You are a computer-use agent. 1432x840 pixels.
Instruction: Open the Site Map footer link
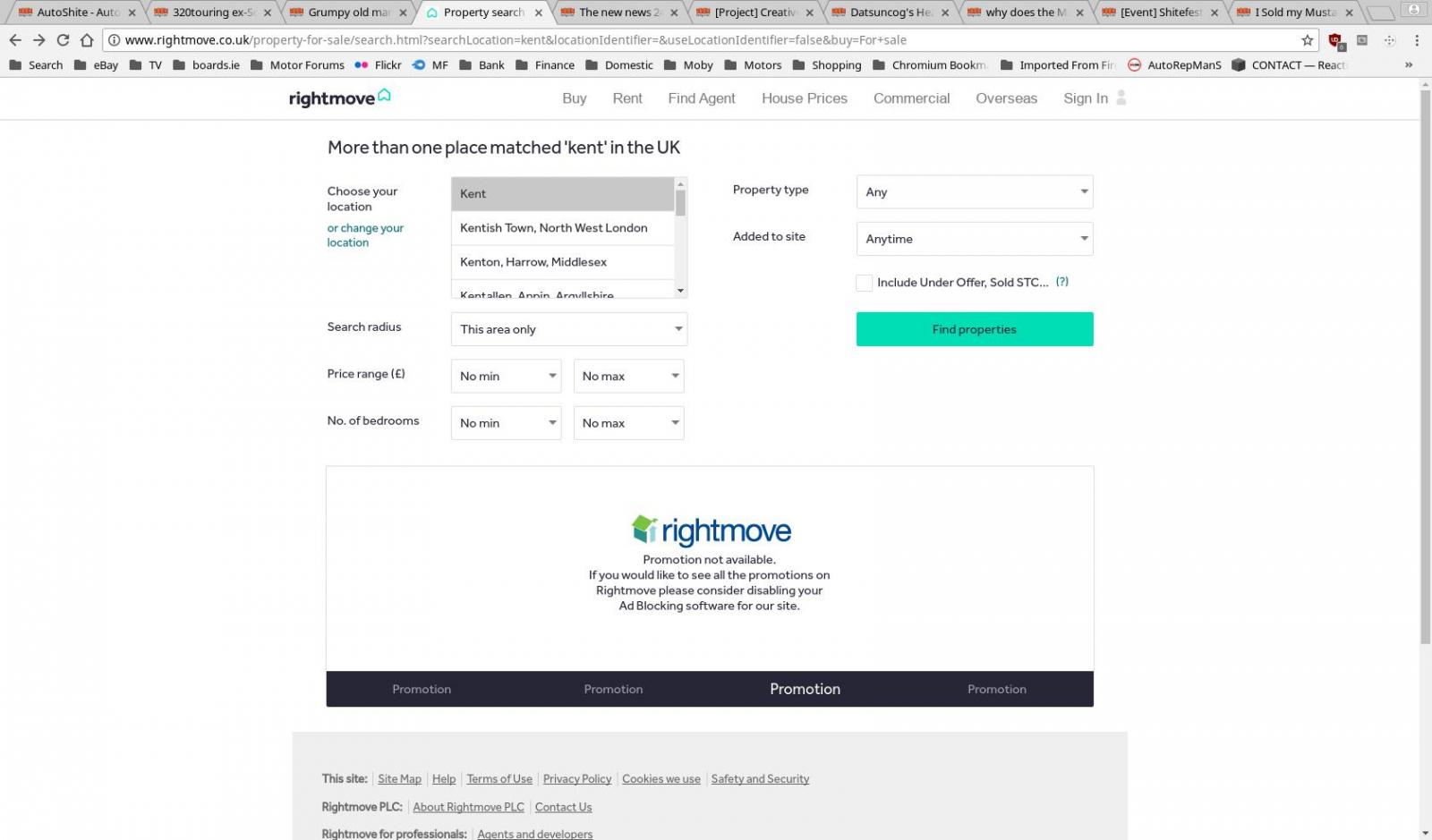(x=399, y=779)
